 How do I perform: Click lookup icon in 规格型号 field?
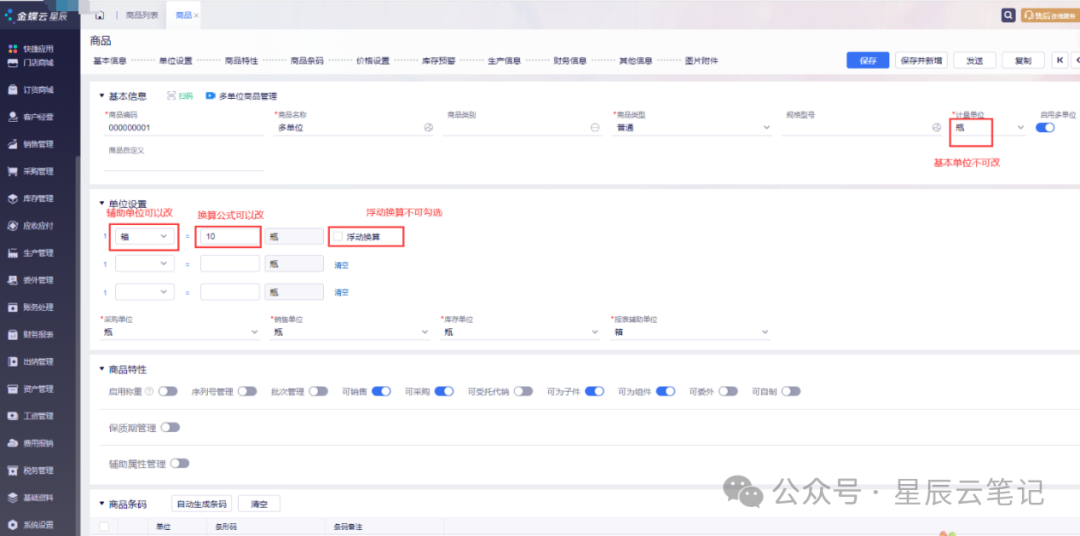pyautogui.click(x=936, y=127)
